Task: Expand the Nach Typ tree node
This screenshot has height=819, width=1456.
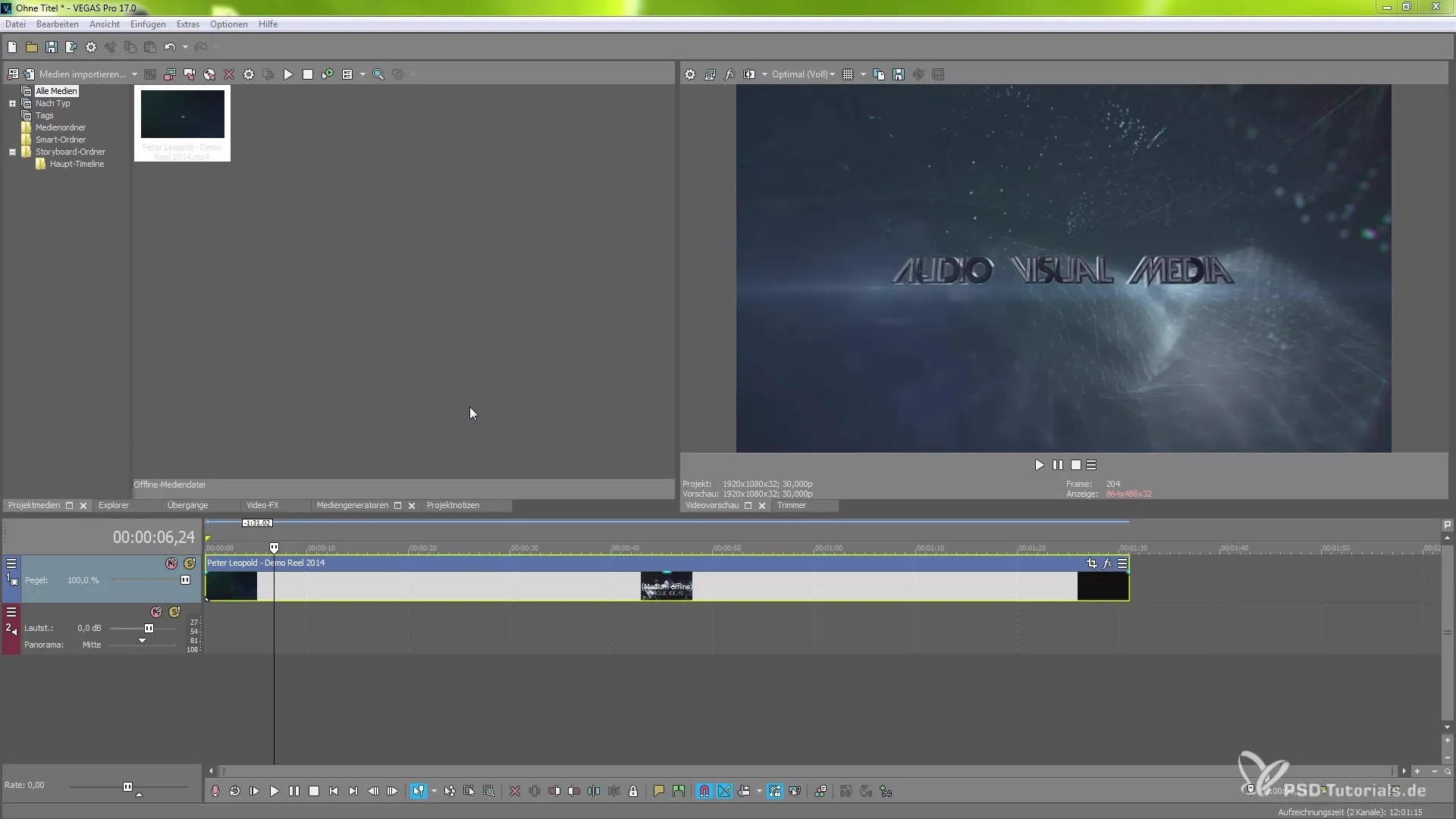Action: pos(12,103)
